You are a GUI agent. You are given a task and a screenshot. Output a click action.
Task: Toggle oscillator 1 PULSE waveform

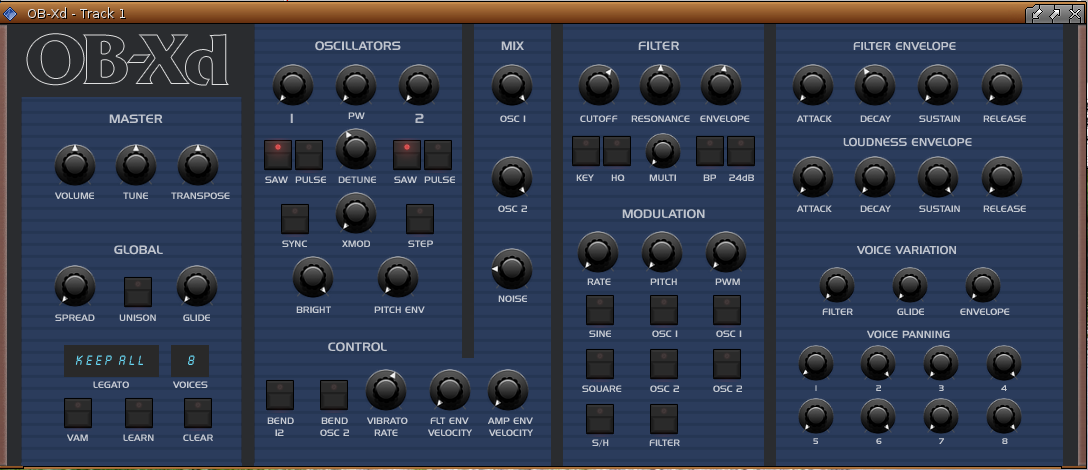(x=309, y=155)
